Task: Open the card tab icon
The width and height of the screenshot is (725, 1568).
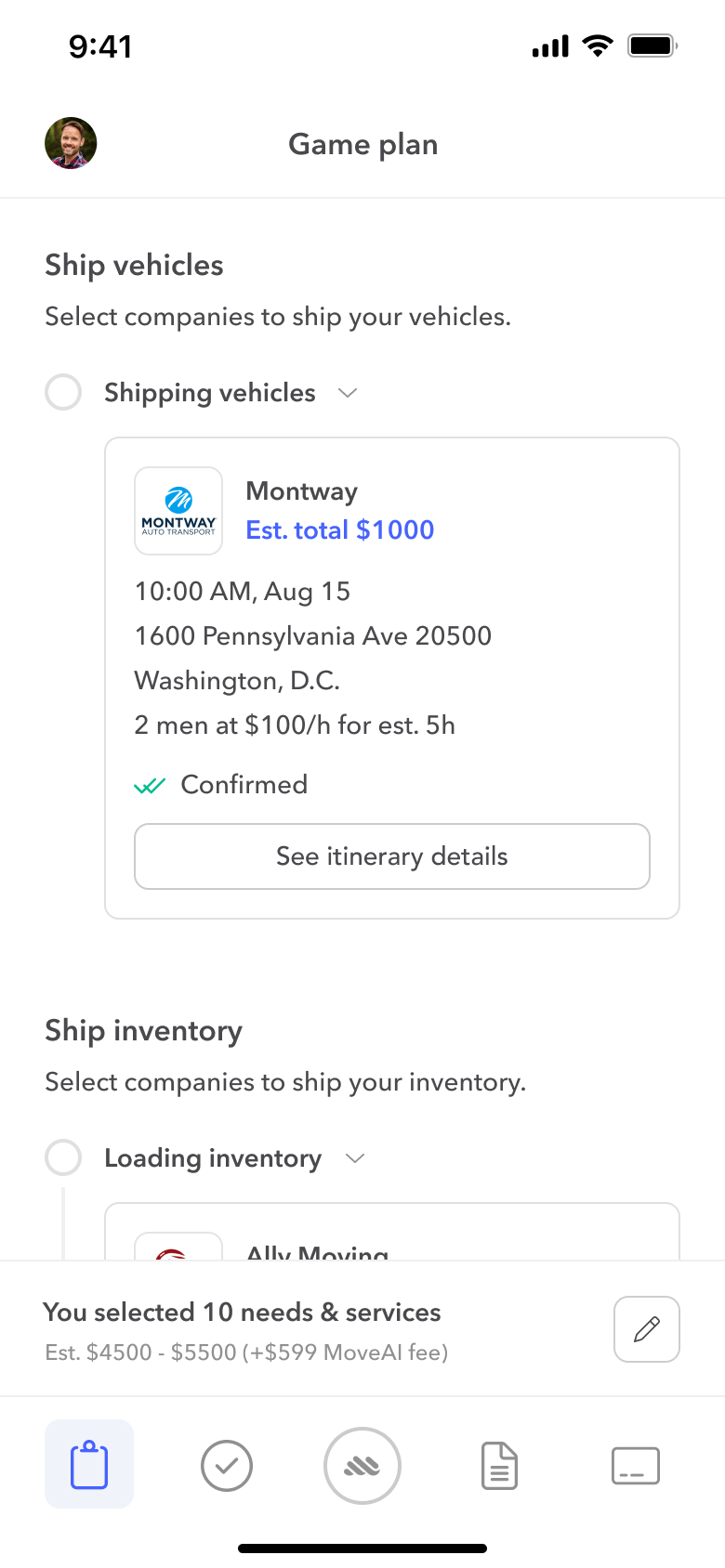Action: (636, 1466)
